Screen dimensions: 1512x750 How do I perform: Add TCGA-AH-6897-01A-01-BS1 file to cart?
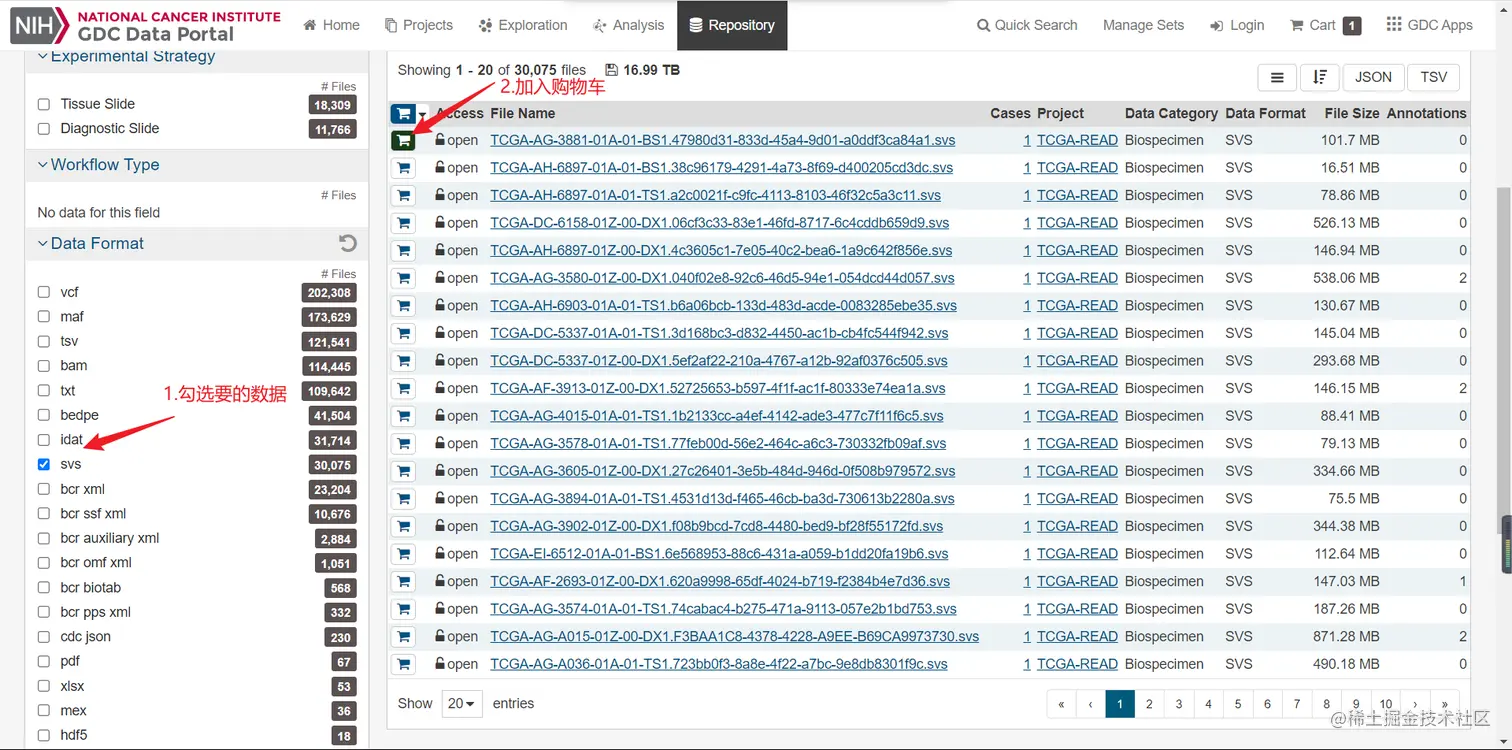[x=403, y=168]
